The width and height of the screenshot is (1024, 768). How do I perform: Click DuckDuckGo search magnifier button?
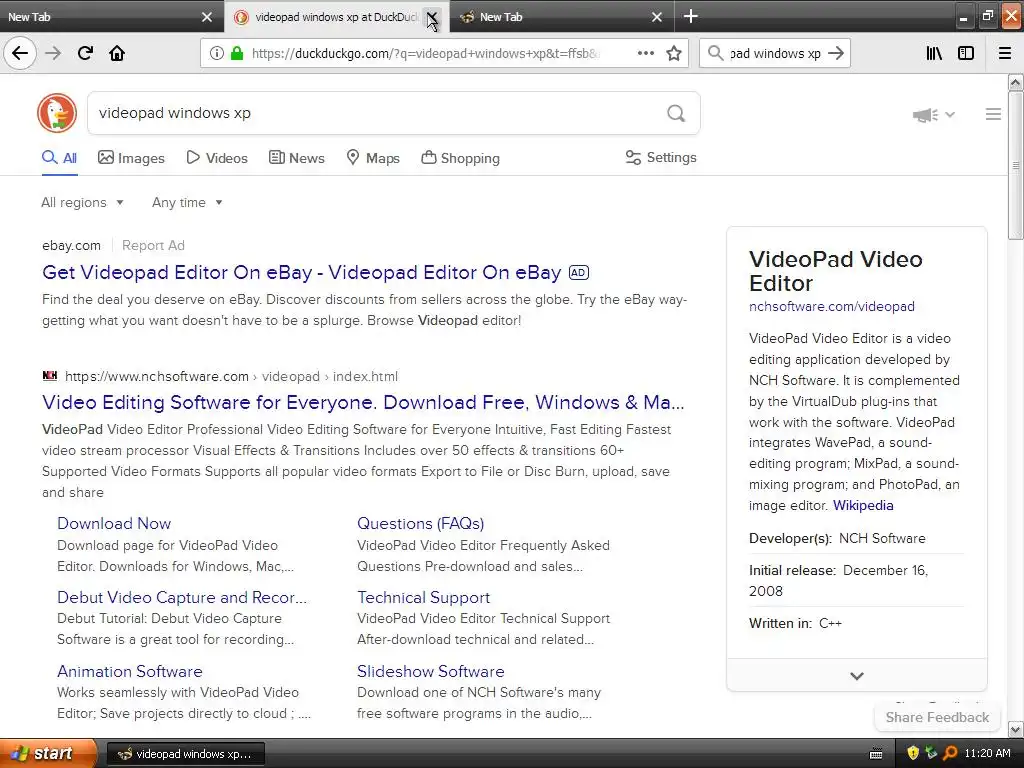coord(676,113)
